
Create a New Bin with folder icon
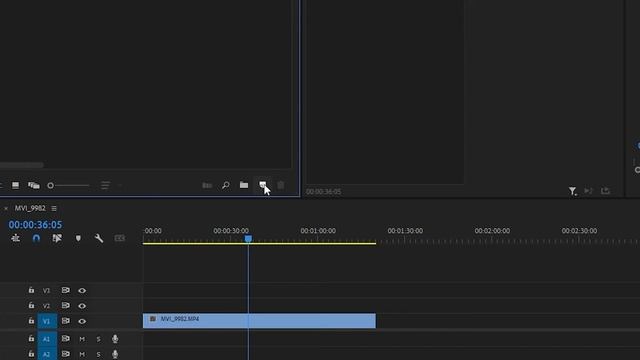click(x=244, y=185)
